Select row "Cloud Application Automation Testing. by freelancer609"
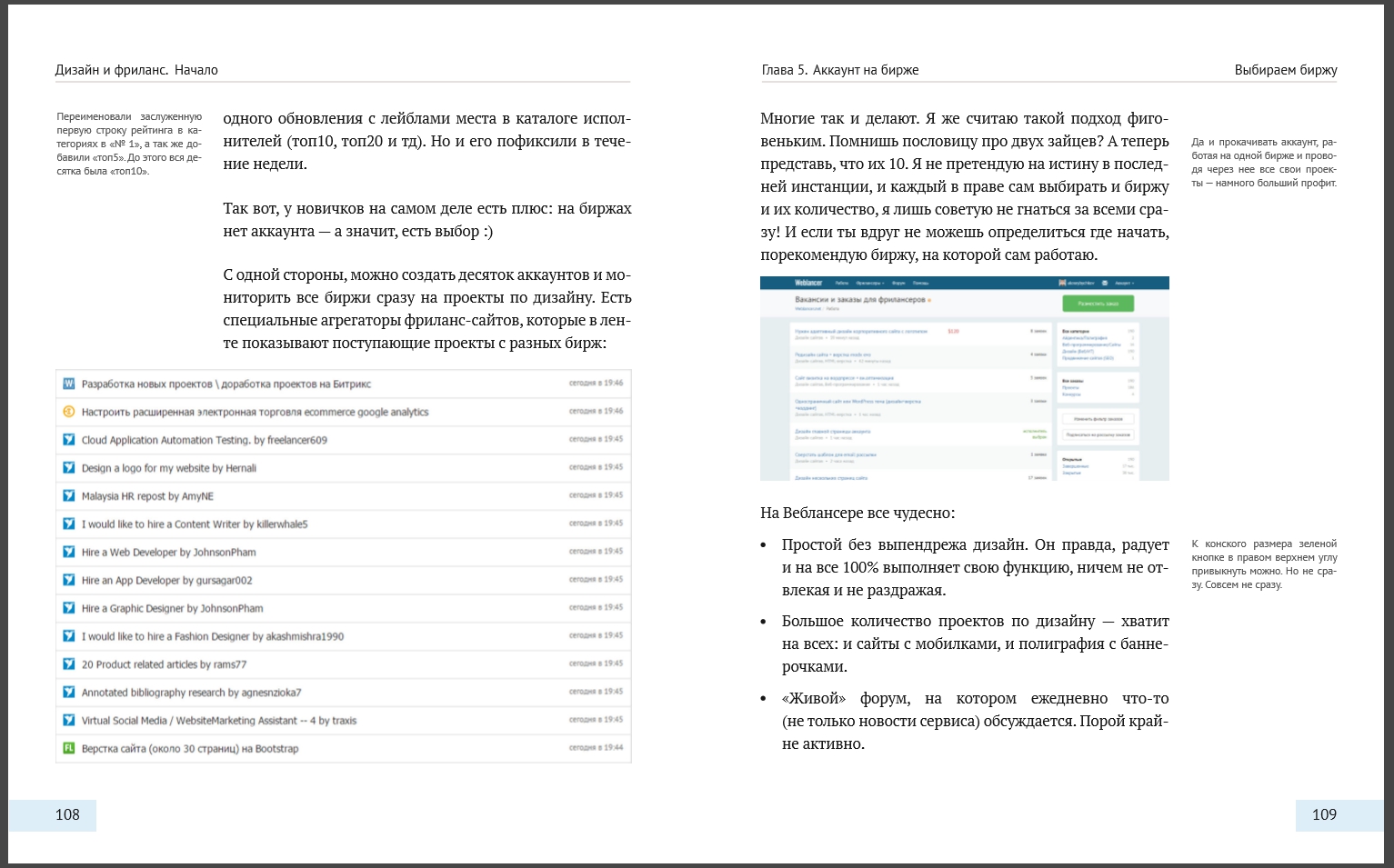Image resolution: width=1394 pixels, height=868 pixels. [x=344, y=440]
